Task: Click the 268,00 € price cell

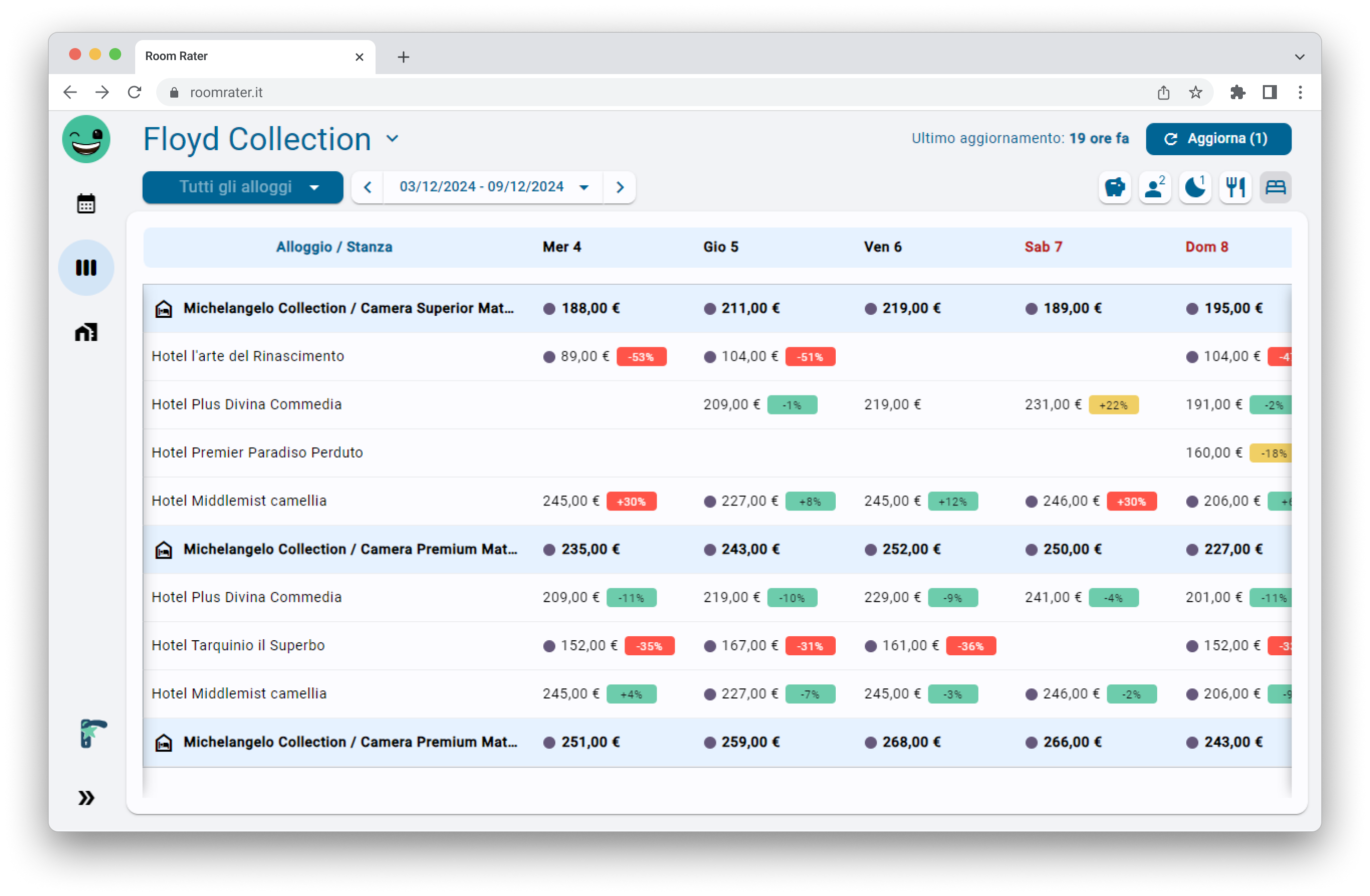Action: 912,742
